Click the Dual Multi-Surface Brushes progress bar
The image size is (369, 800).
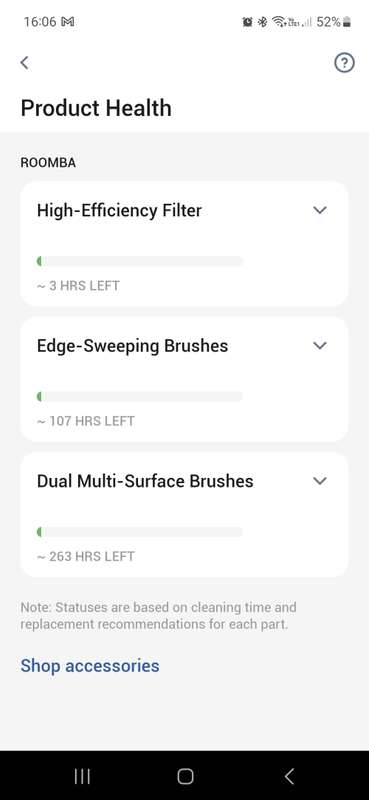(140, 532)
